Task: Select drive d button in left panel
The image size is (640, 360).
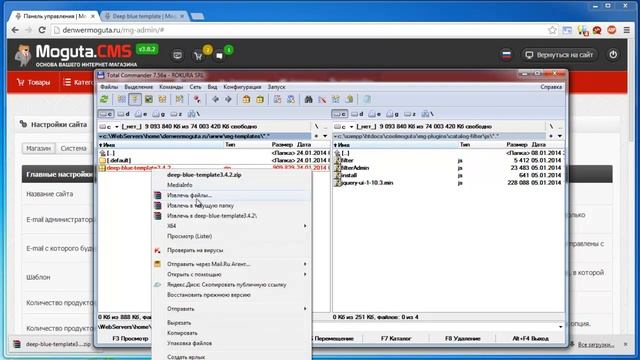Action: [123, 114]
